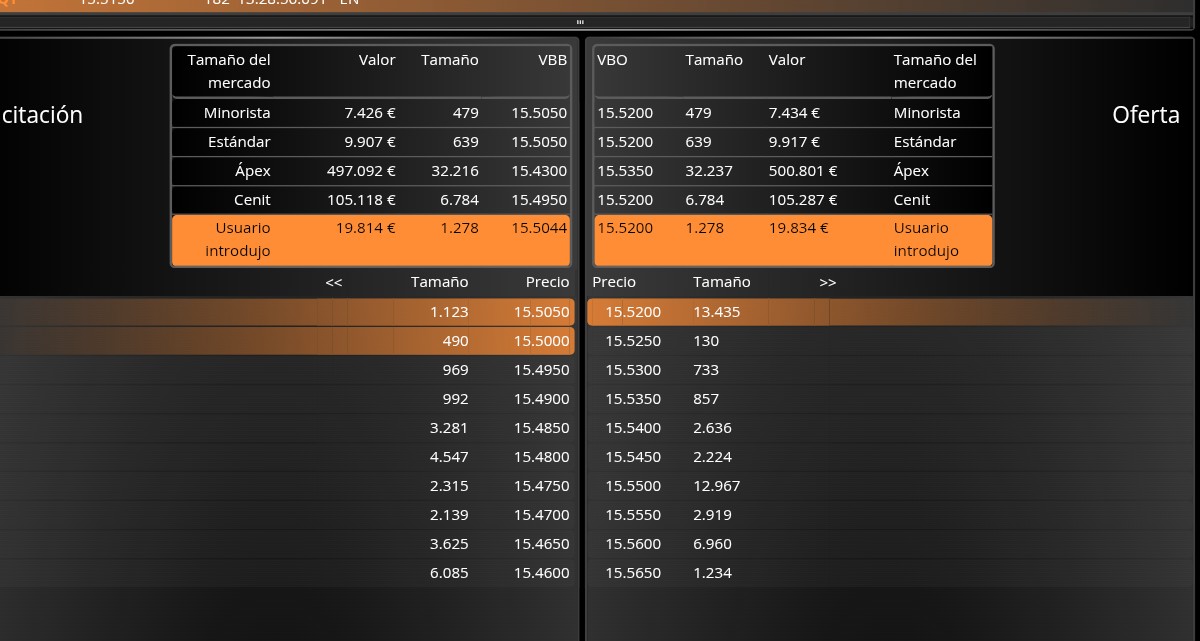Select the Minorista bid row

(x=371, y=113)
